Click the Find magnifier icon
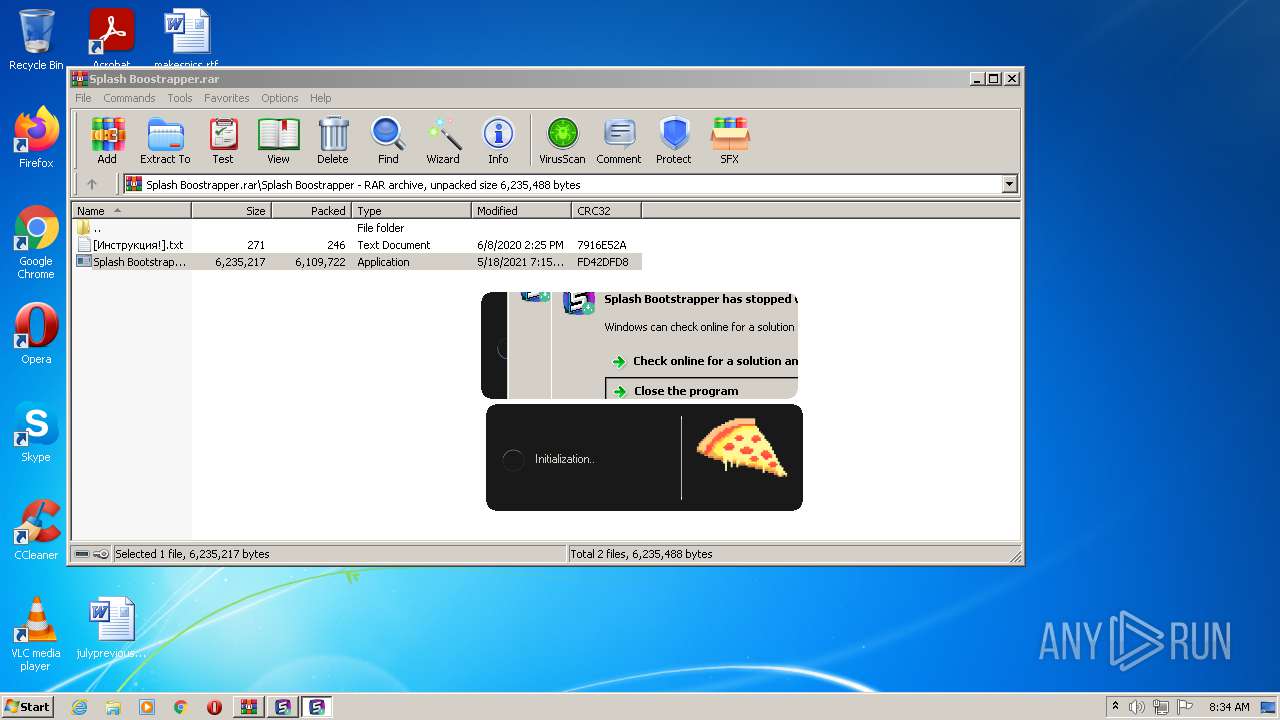 pyautogui.click(x=388, y=140)
